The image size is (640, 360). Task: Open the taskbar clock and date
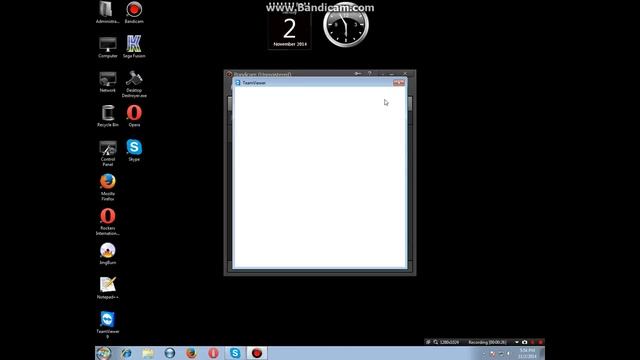click(x=527, y=353)
